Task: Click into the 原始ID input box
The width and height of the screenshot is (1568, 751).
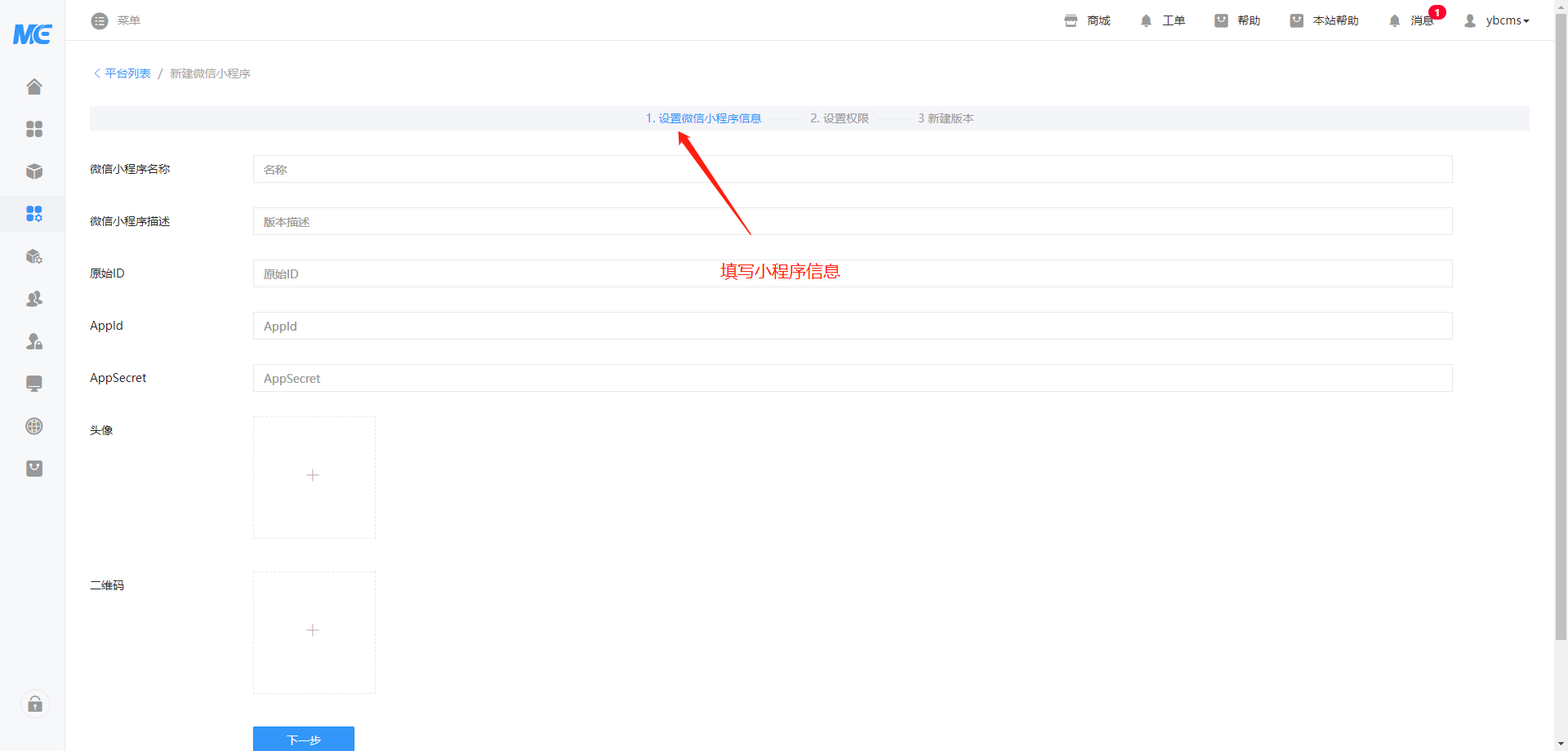Action: point(853,273)
